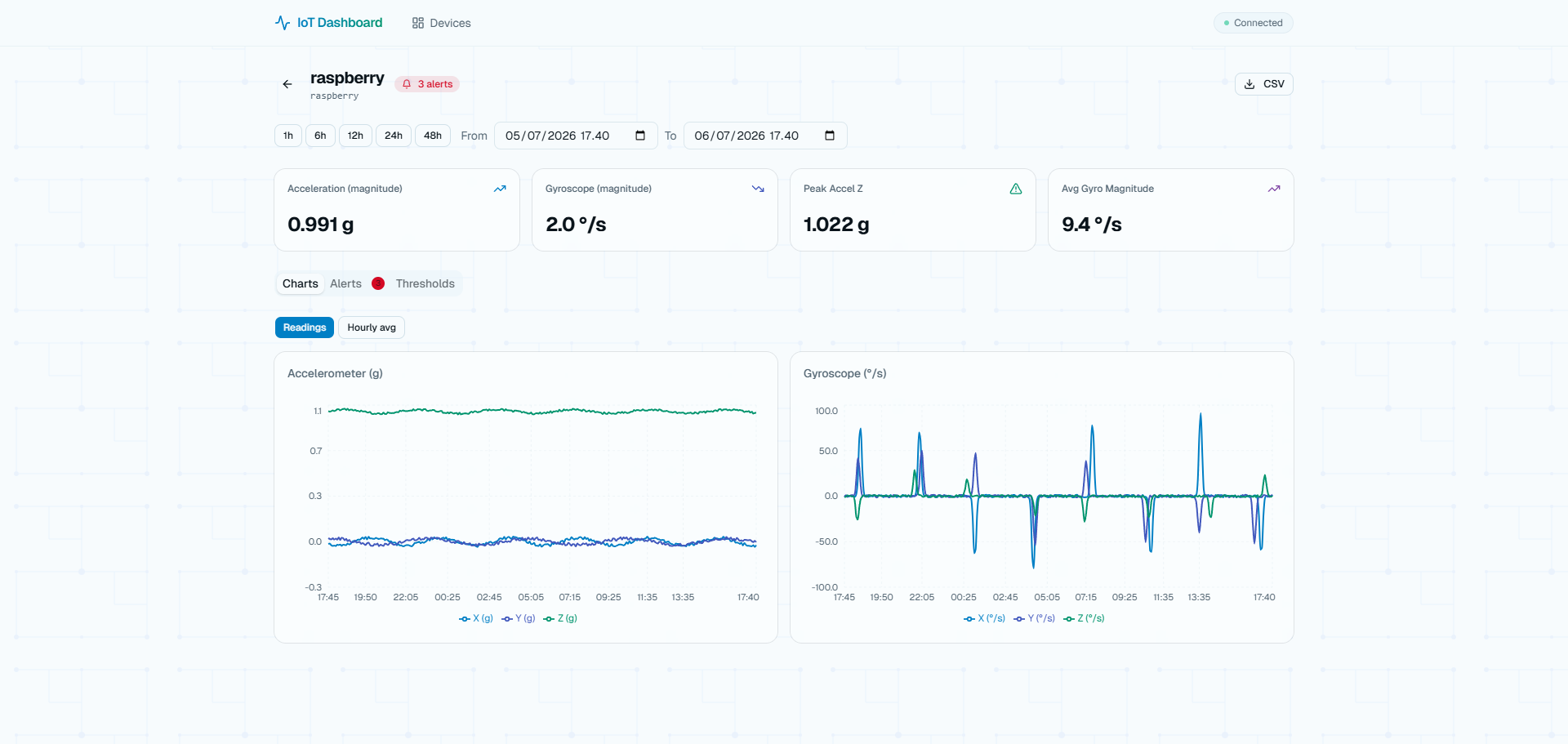Open the From date calendar picker icon
This screenshot has height=744, width=1568.
coord(640,136)
